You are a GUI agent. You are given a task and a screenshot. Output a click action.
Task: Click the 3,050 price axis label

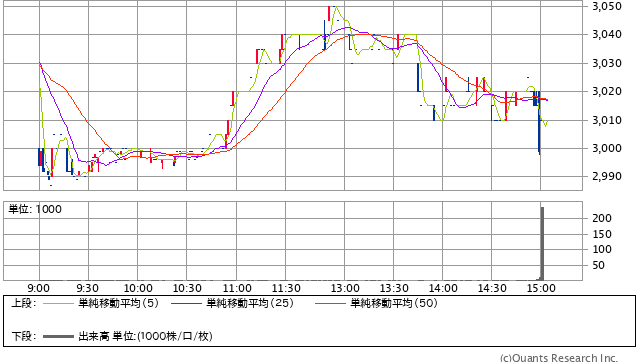tap(607, 6)
